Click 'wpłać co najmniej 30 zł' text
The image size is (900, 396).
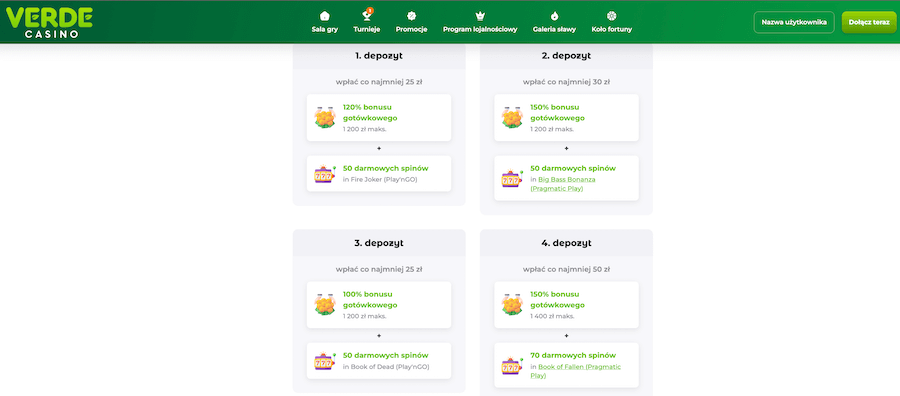pyautogui.click(x=566, y=82)
